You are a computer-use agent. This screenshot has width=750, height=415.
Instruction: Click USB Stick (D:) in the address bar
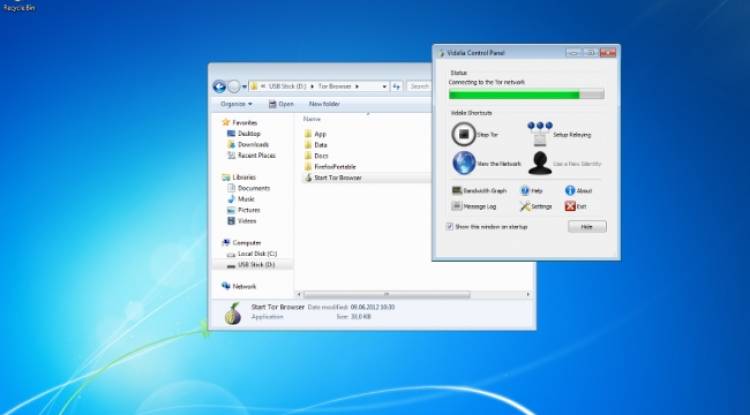[287, 87]
